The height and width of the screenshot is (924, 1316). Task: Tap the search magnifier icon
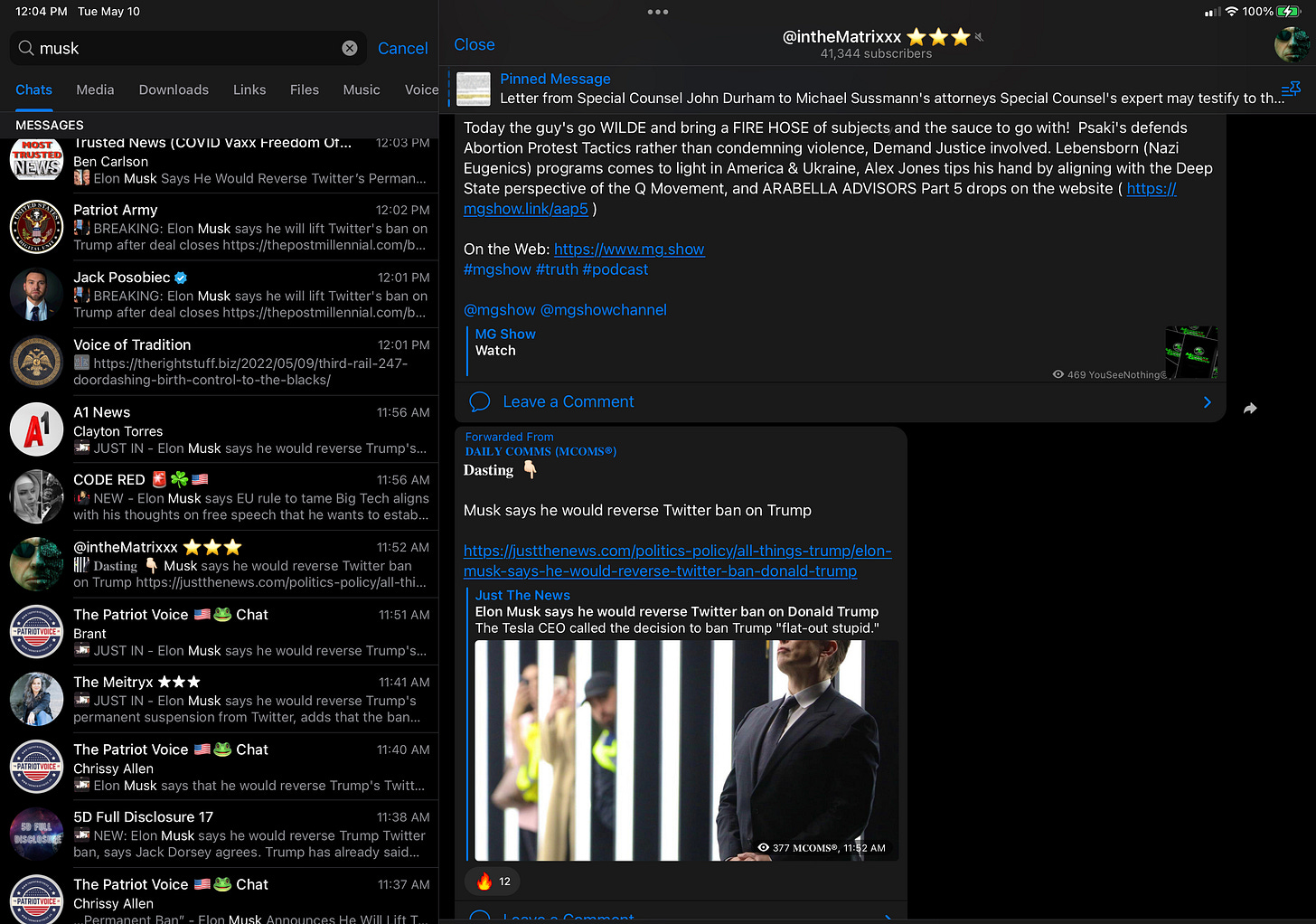pyautogui.click(x=26, y=49)
